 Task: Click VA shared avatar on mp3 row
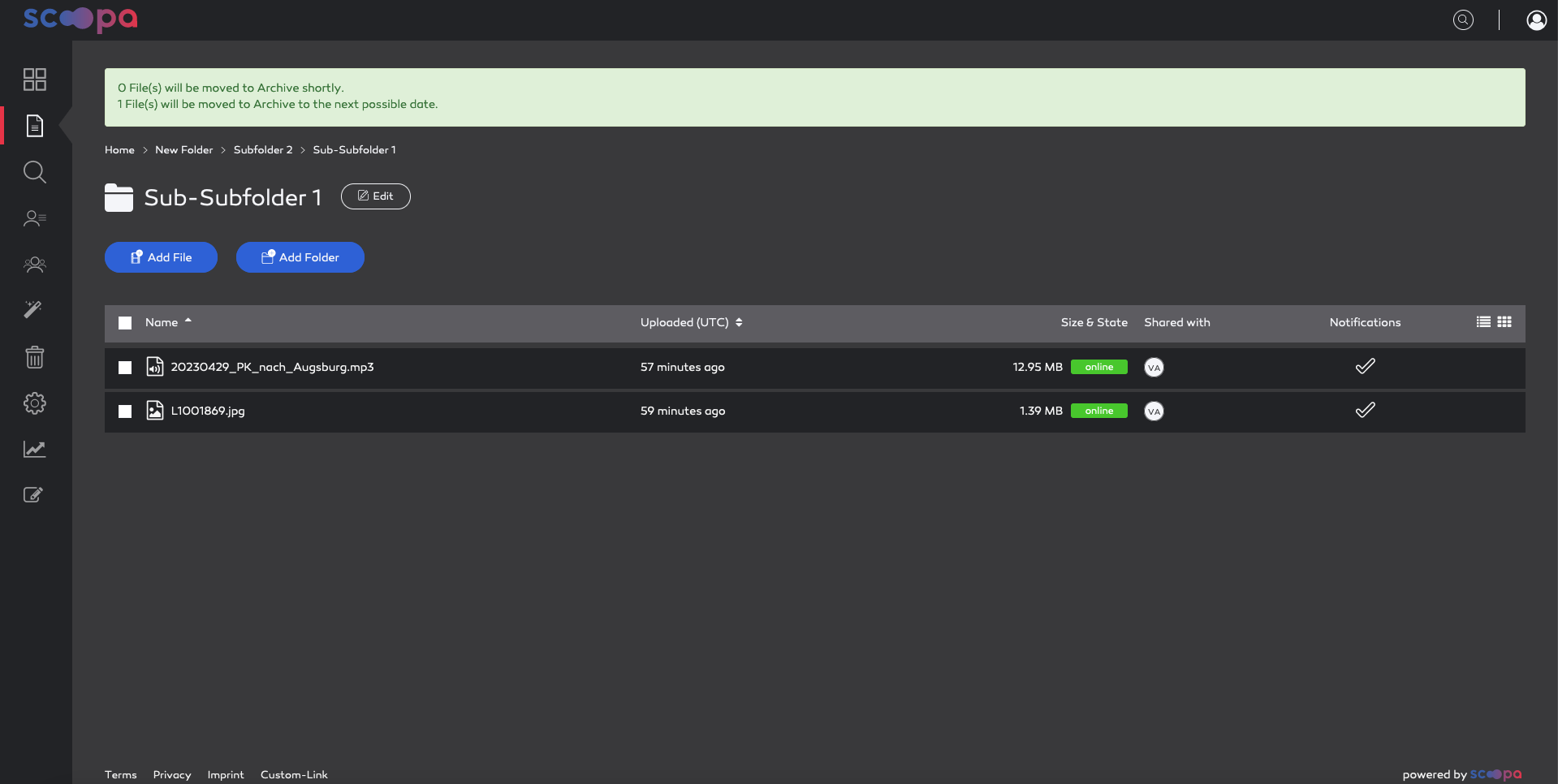pyautogui.click(x=1154, y=368)
